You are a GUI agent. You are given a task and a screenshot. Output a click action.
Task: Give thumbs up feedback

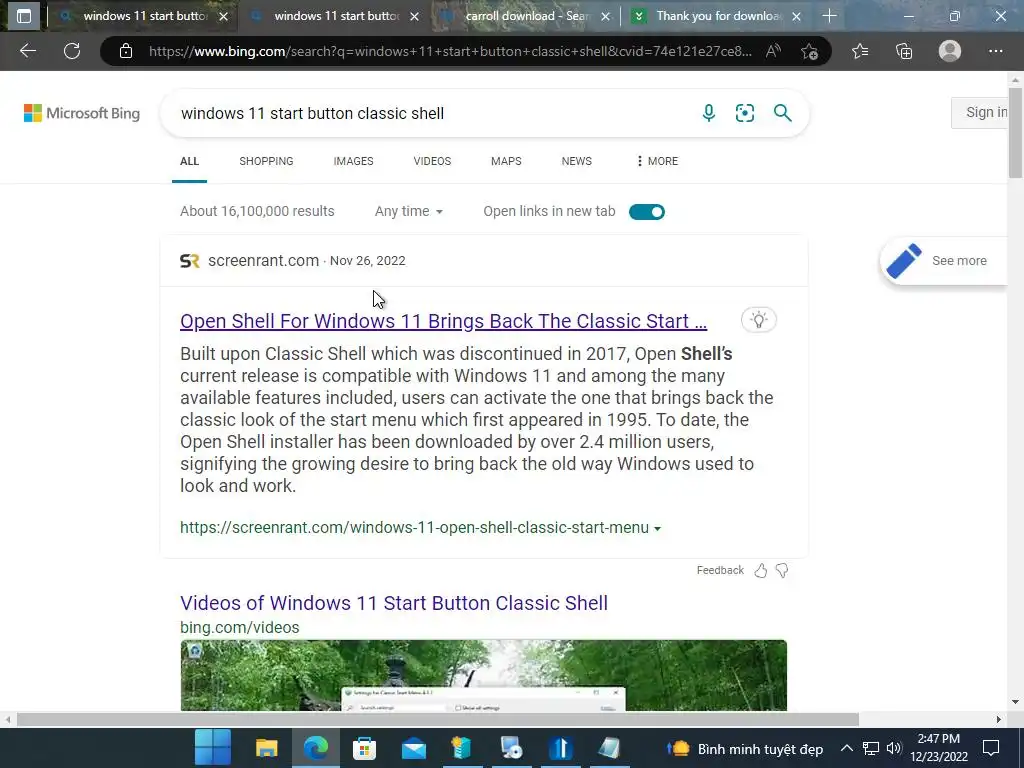761,571
